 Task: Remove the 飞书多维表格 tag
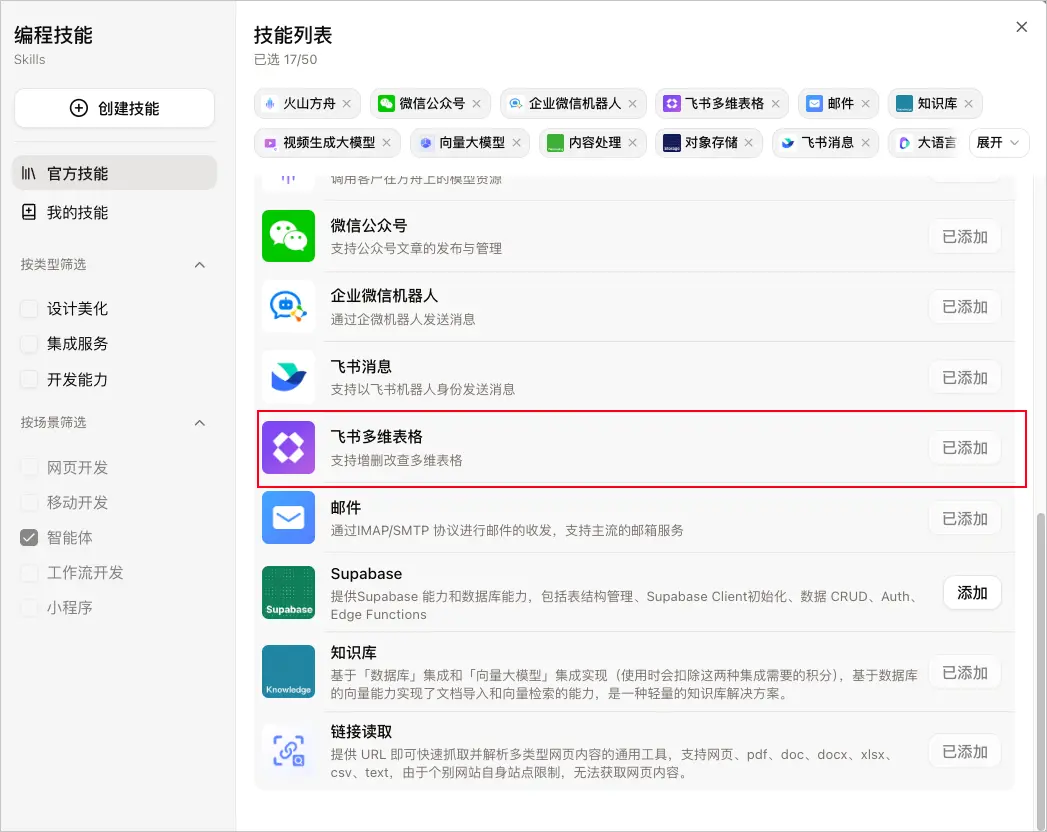click(775, 103)
